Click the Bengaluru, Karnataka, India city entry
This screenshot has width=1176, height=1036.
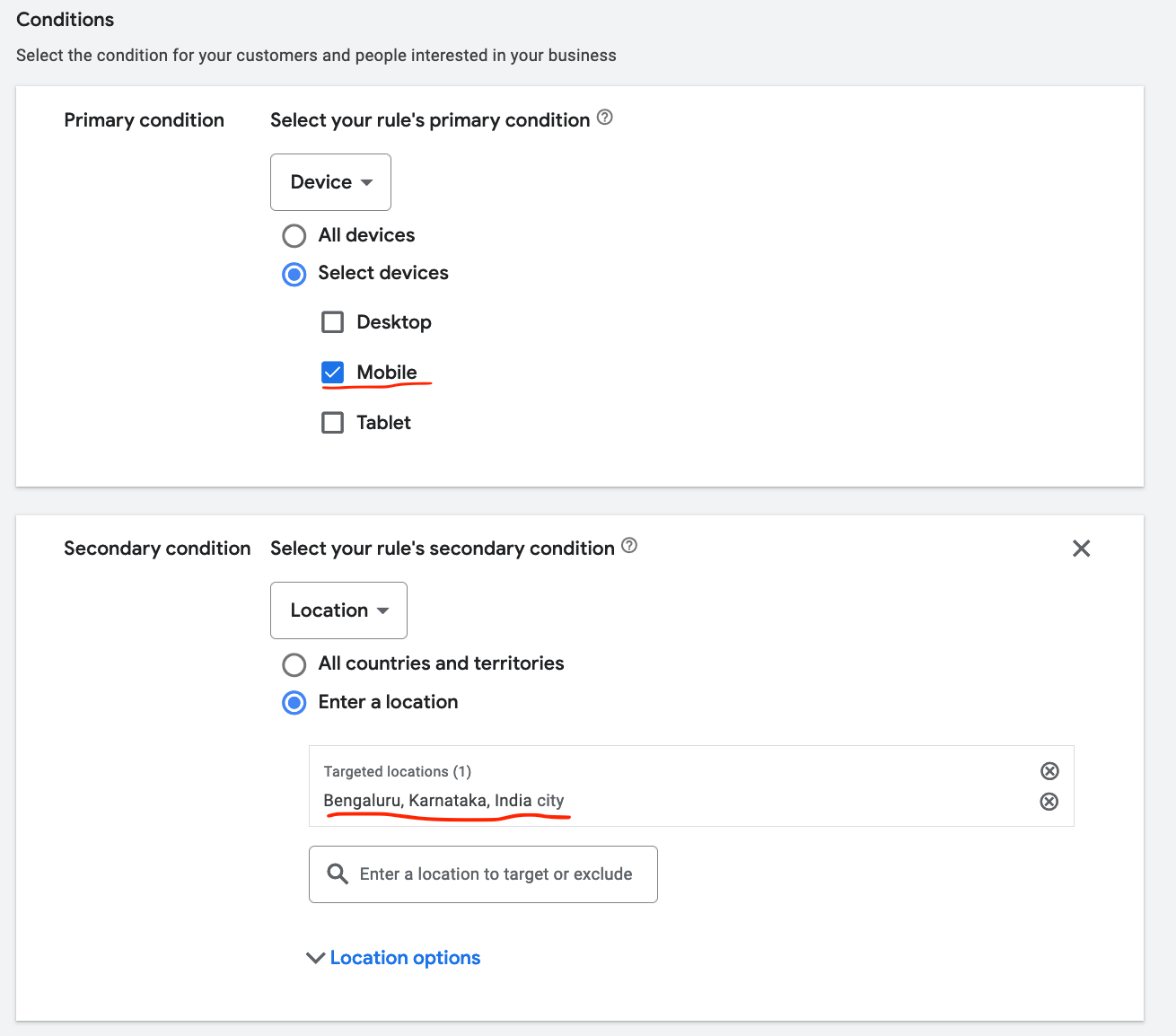click(443, 801)
